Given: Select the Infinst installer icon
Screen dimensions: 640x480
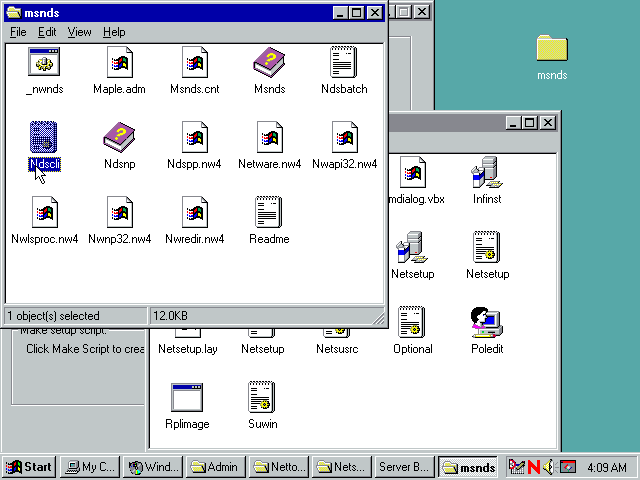Looking at the screenshot, I should (x=487, y=172).
